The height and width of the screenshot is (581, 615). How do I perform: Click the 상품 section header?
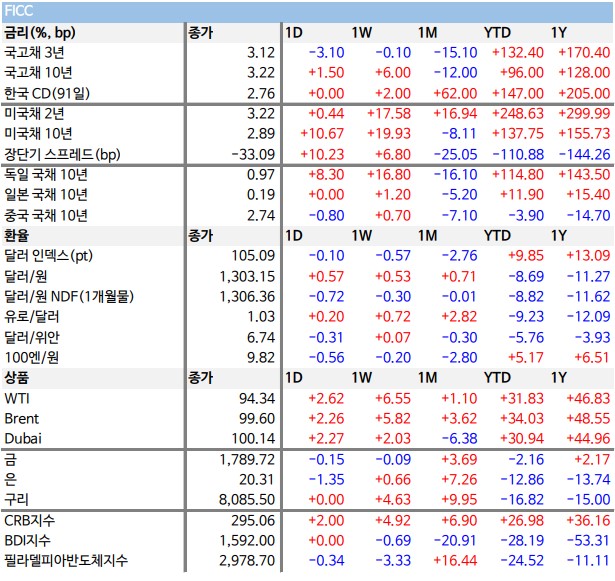pyautogui.click(x=16, y=378)
